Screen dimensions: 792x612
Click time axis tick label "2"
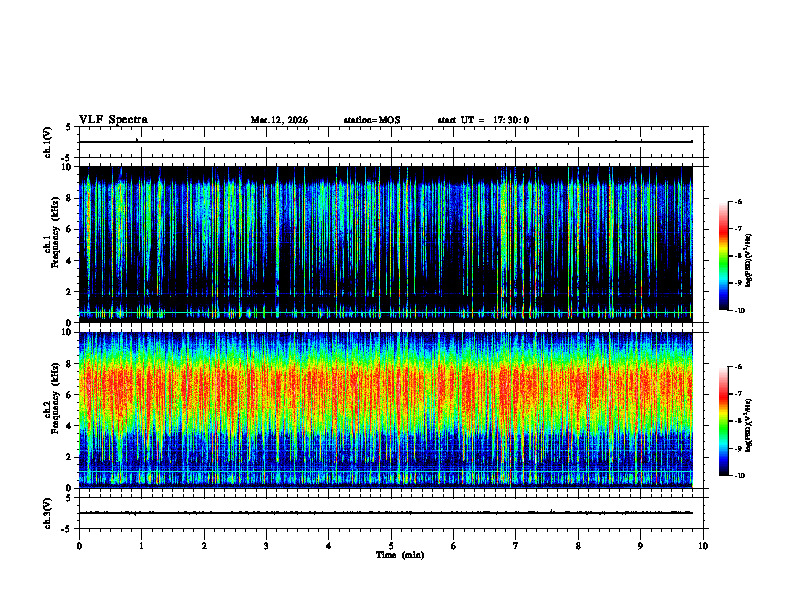pos(204,546)
